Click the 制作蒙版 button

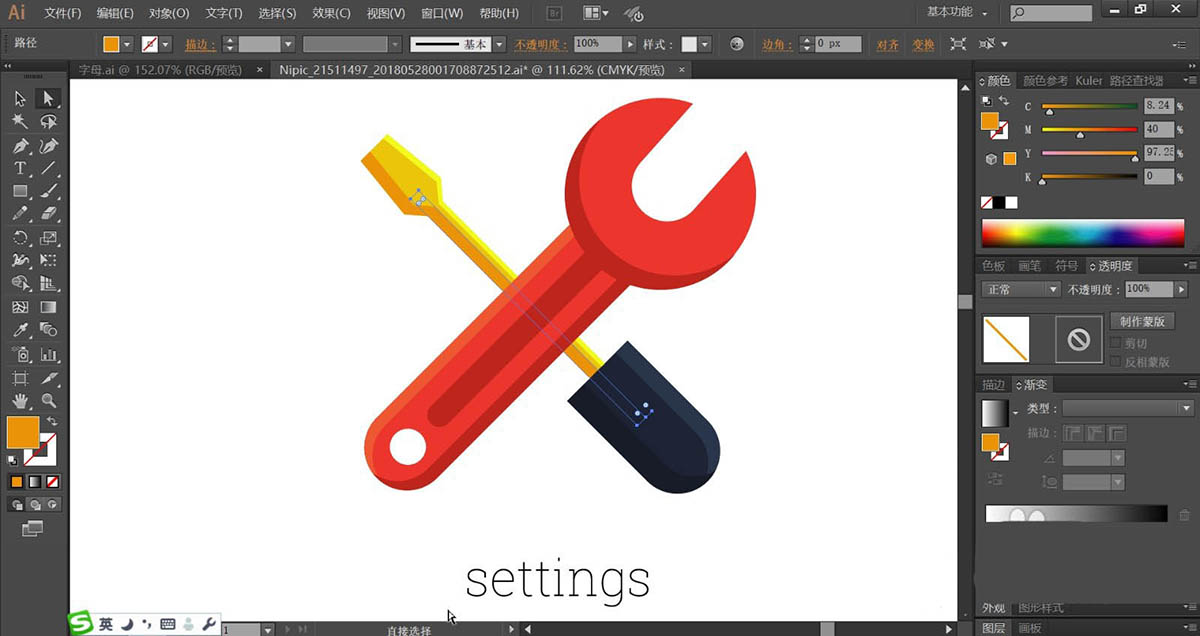pyautogui.click(x=1141, y=322)
